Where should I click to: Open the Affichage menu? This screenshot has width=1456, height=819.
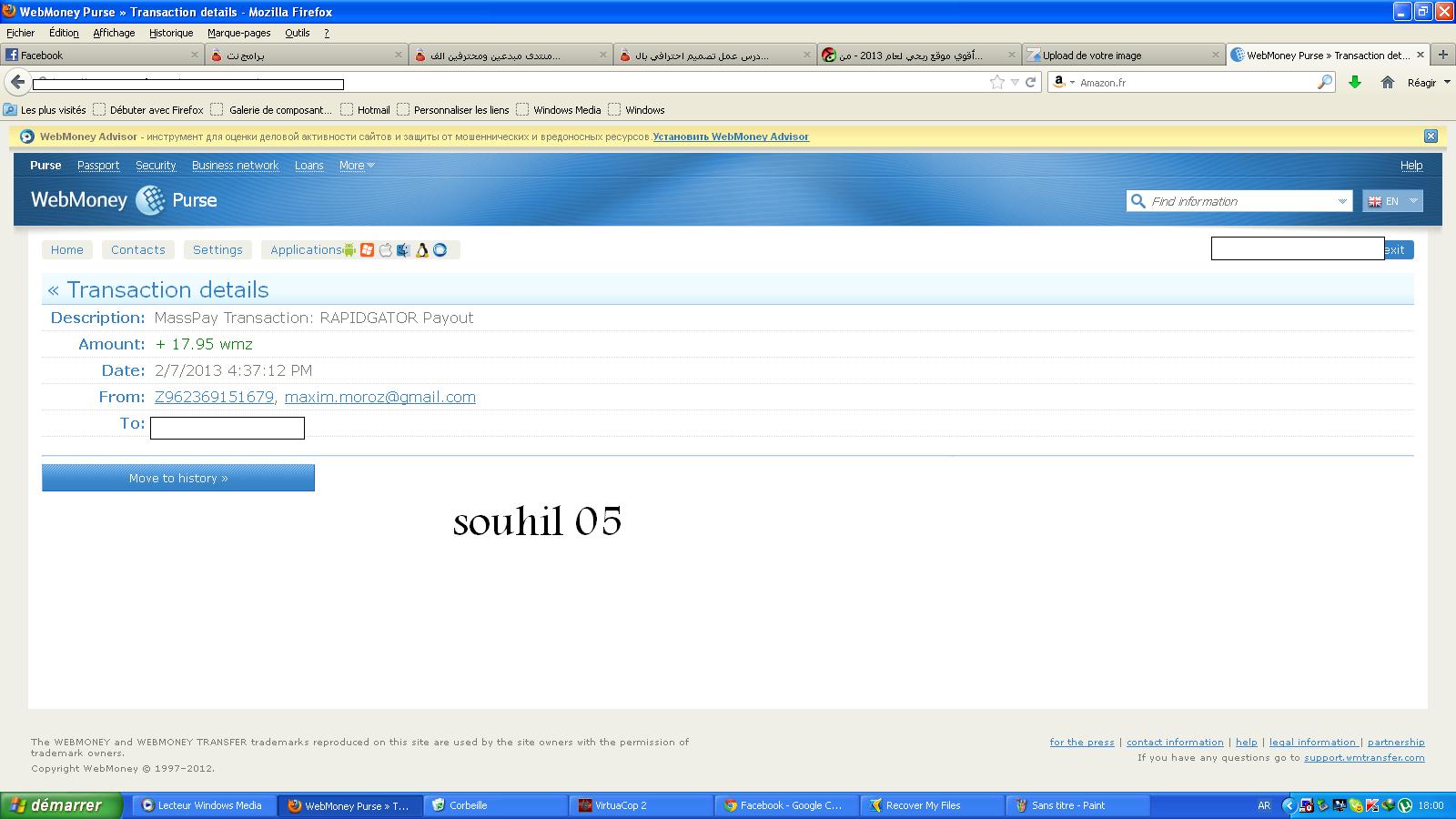click(x=114, y=33)
